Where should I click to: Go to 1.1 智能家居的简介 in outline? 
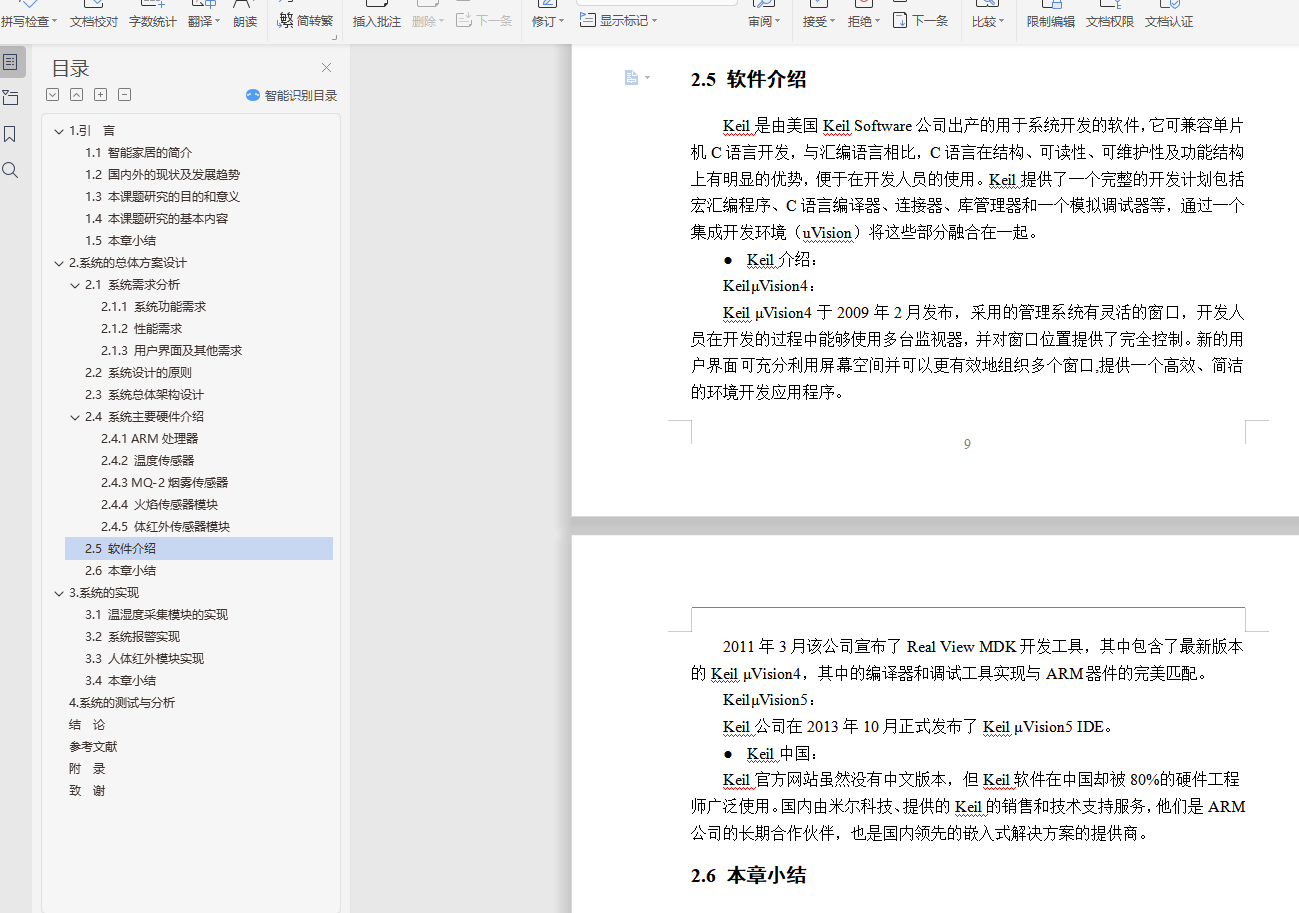(139, 153)
